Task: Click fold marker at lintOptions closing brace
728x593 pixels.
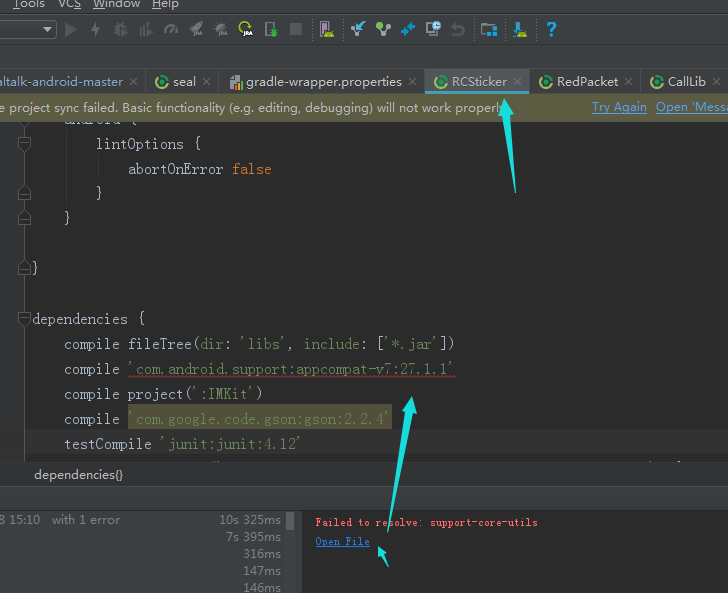Action: [x=24, y=193]
